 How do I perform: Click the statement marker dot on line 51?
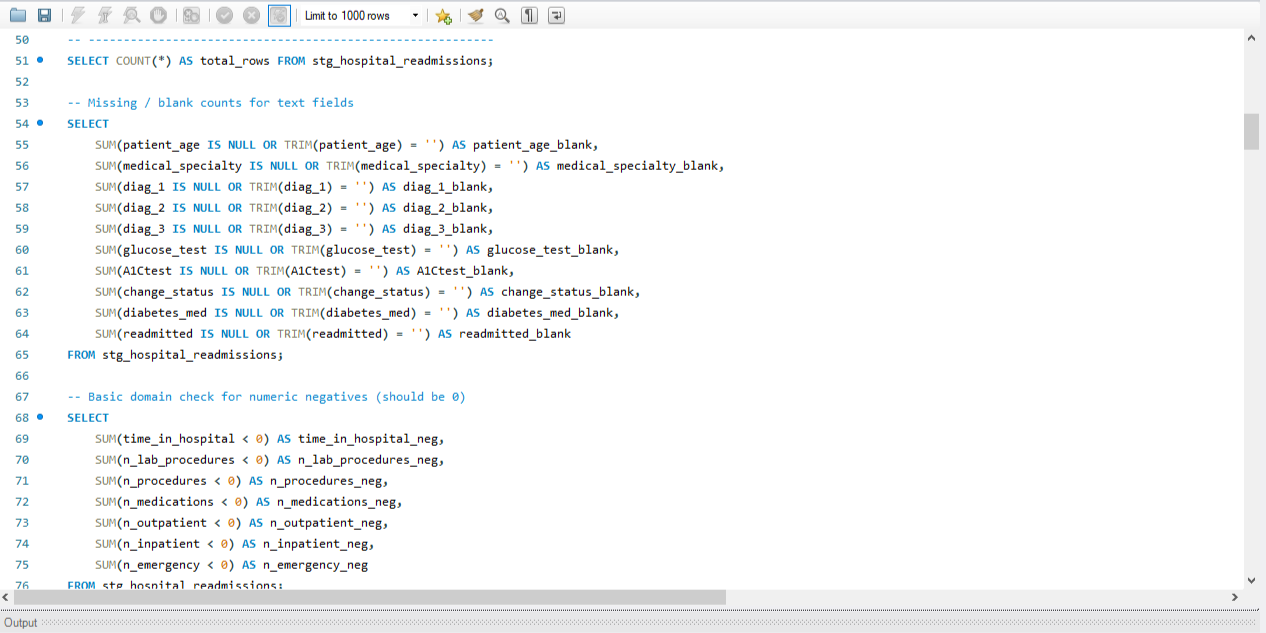tap(40, 60)
